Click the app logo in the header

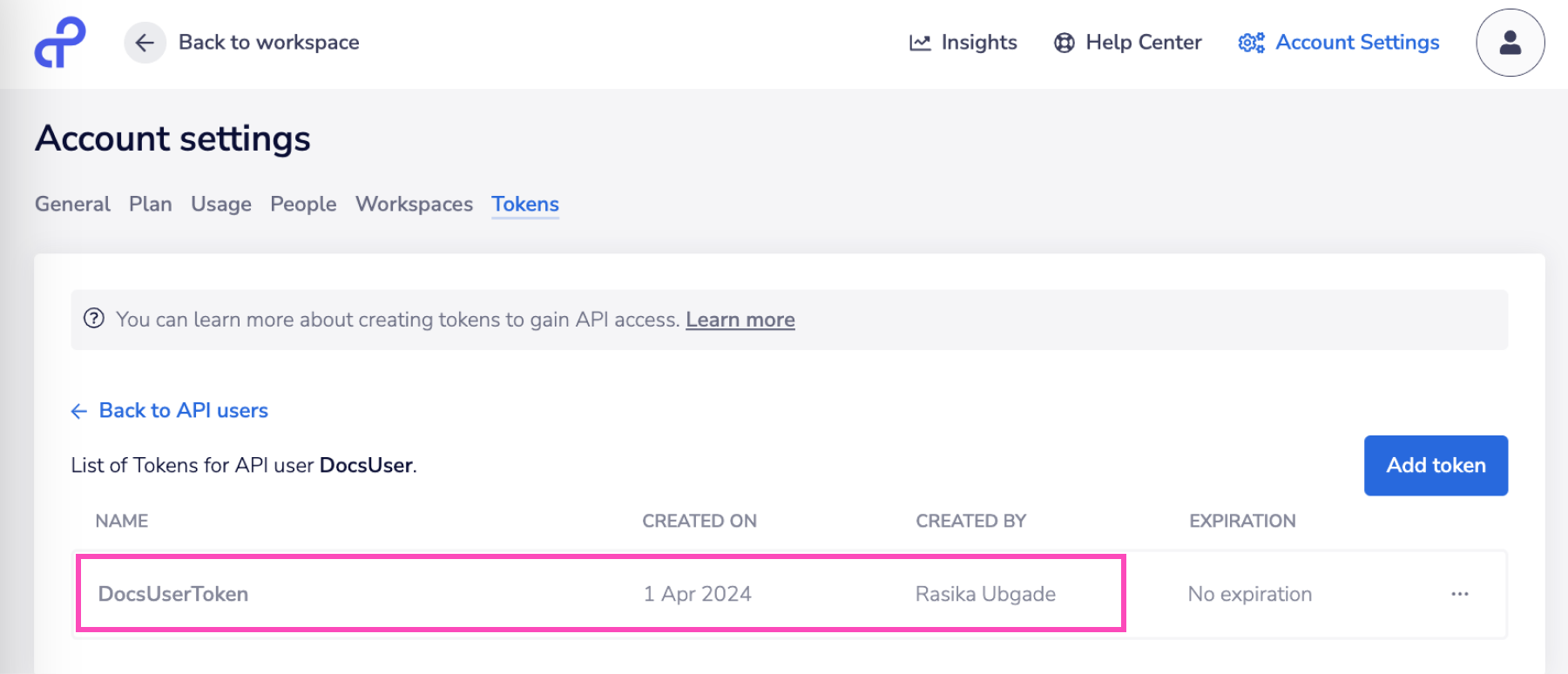tap(60, 43)
